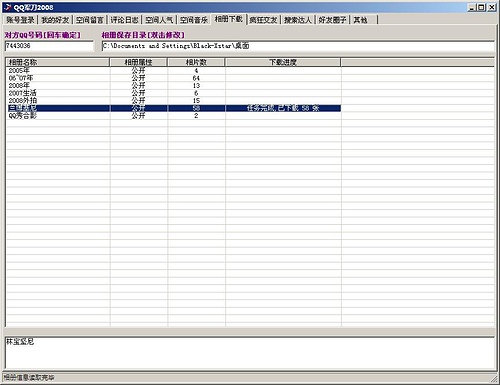The width and height of the screenshot is (500, 385).
Task: Select the 2005年 album row
Action: [173, 70]
